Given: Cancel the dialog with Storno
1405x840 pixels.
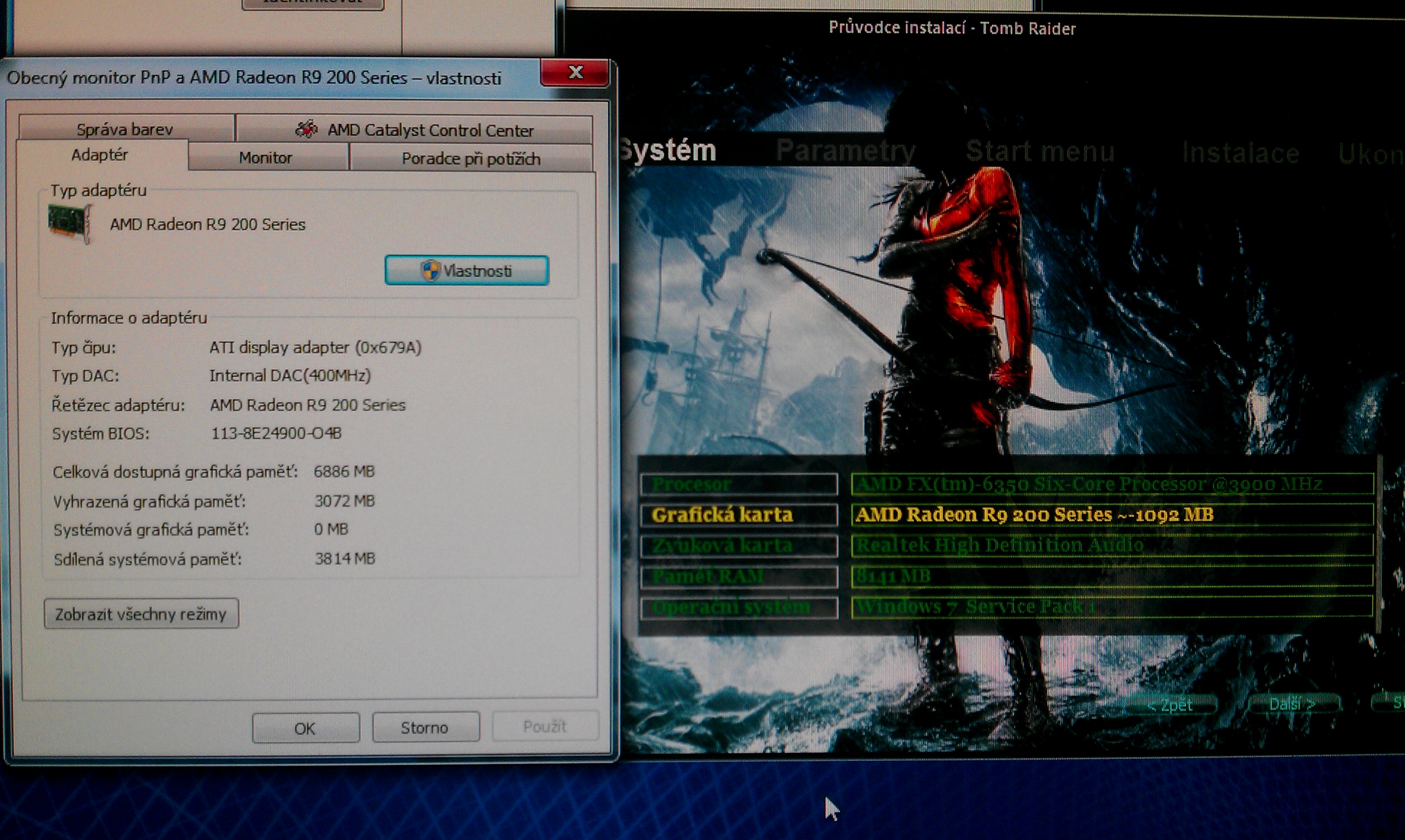Looking at the screenshot, I should [425, 727].
